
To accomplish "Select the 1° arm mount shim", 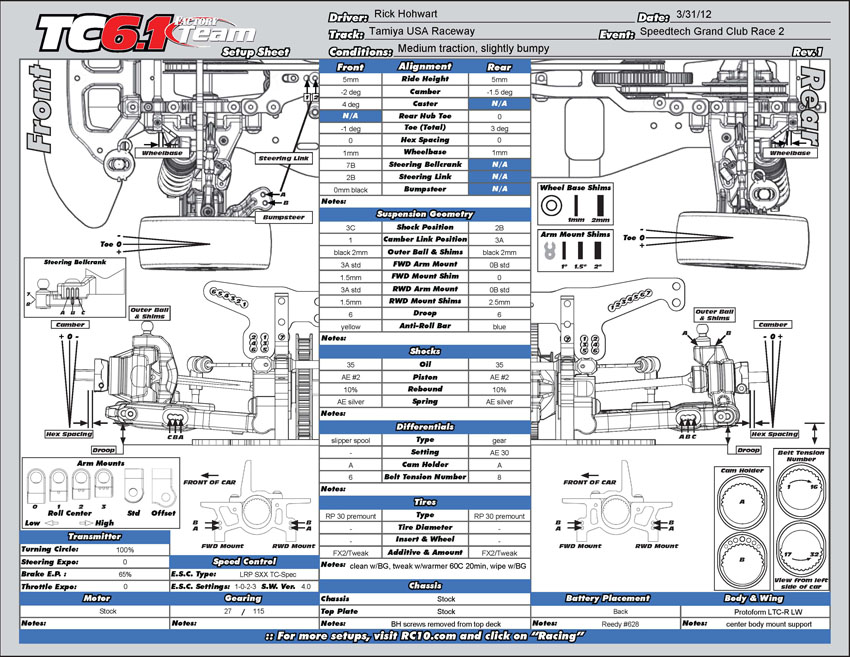I will pos(564,250).
